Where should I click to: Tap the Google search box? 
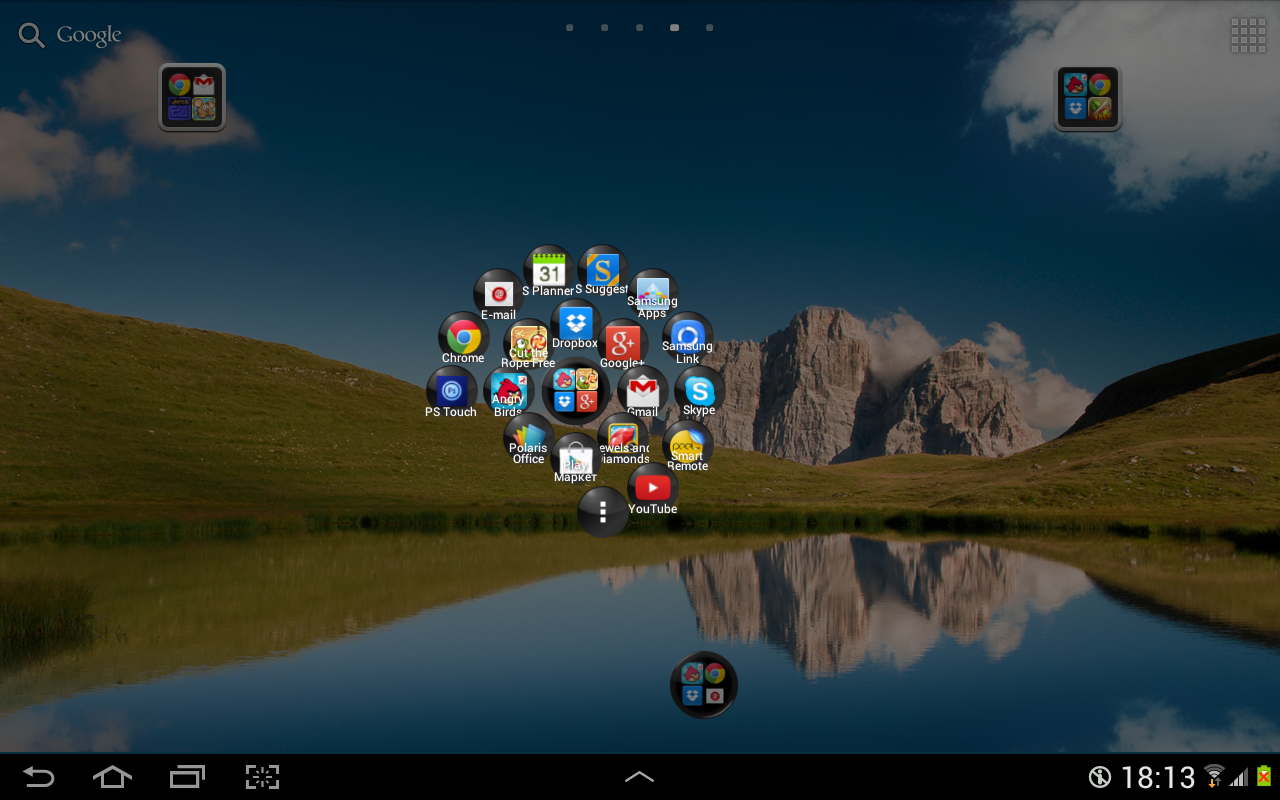tap(70, 35)
